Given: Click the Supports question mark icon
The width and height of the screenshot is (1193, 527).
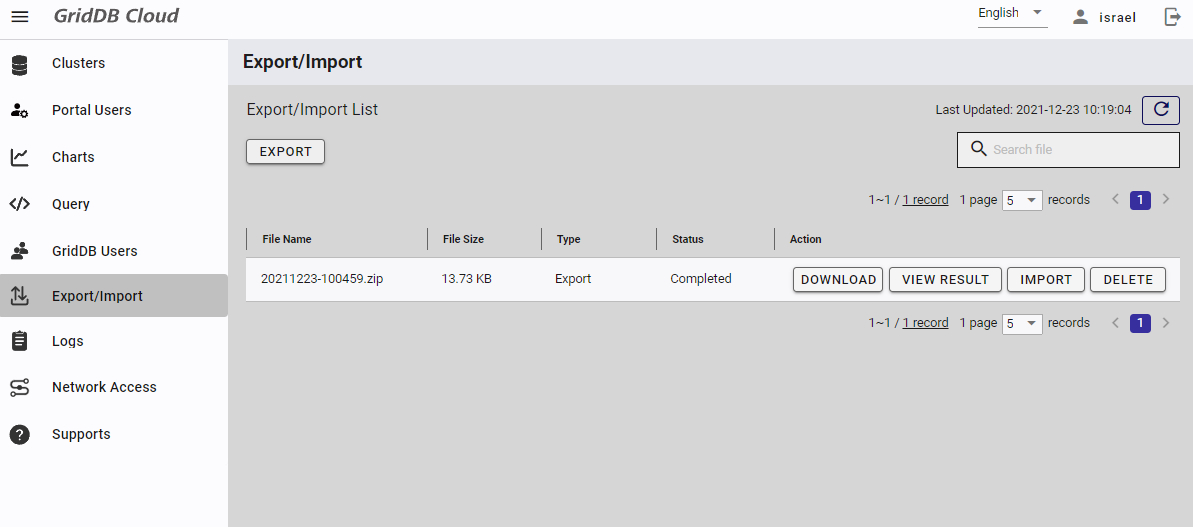Looking at the screenshot, I should [x=20, y=434].
